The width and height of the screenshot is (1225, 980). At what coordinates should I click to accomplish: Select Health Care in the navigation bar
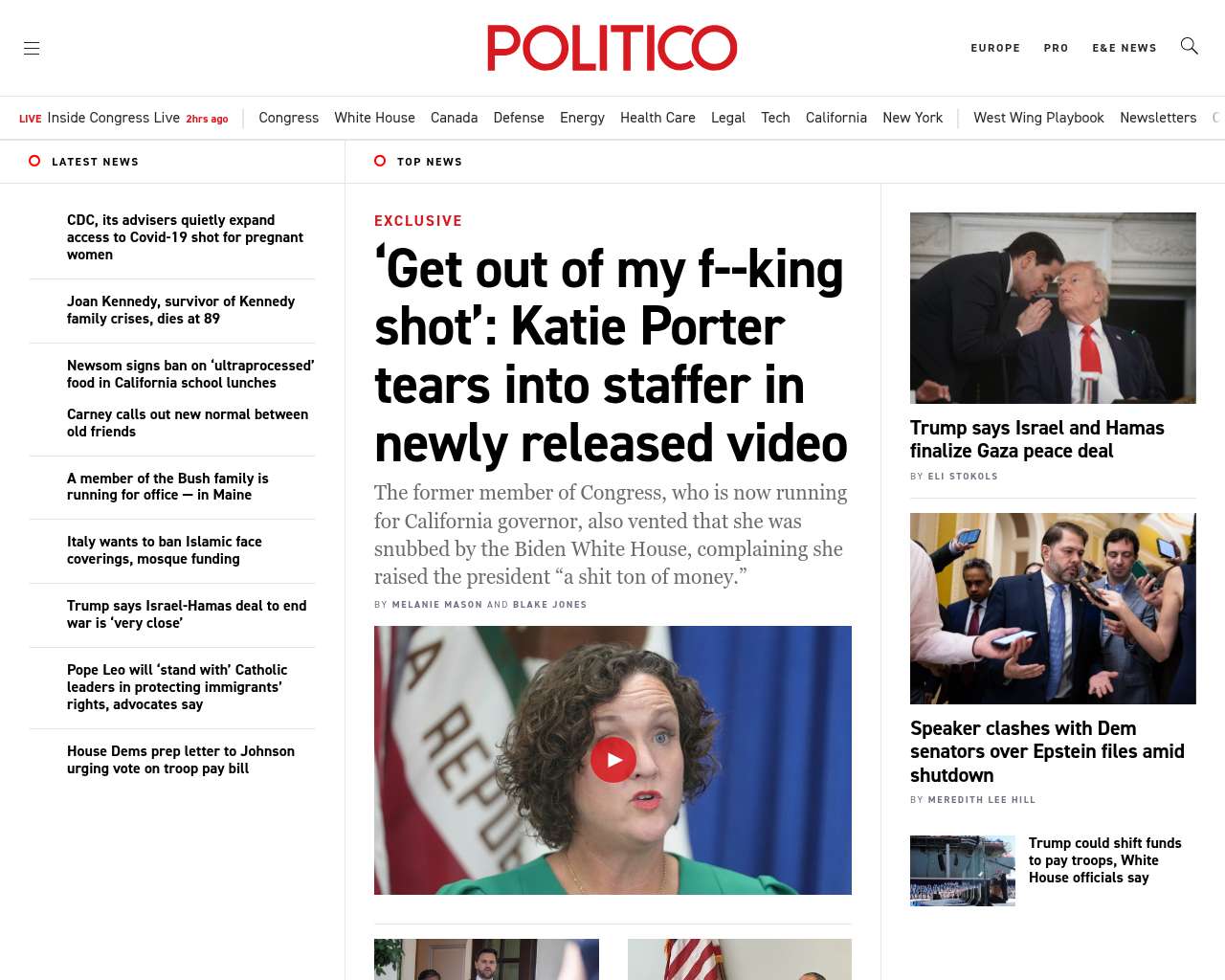pos(657,118)
